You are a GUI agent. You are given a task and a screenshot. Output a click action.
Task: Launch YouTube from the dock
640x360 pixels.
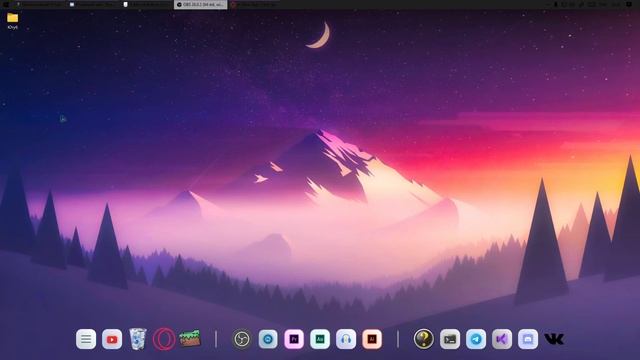[x=112, y=339]
